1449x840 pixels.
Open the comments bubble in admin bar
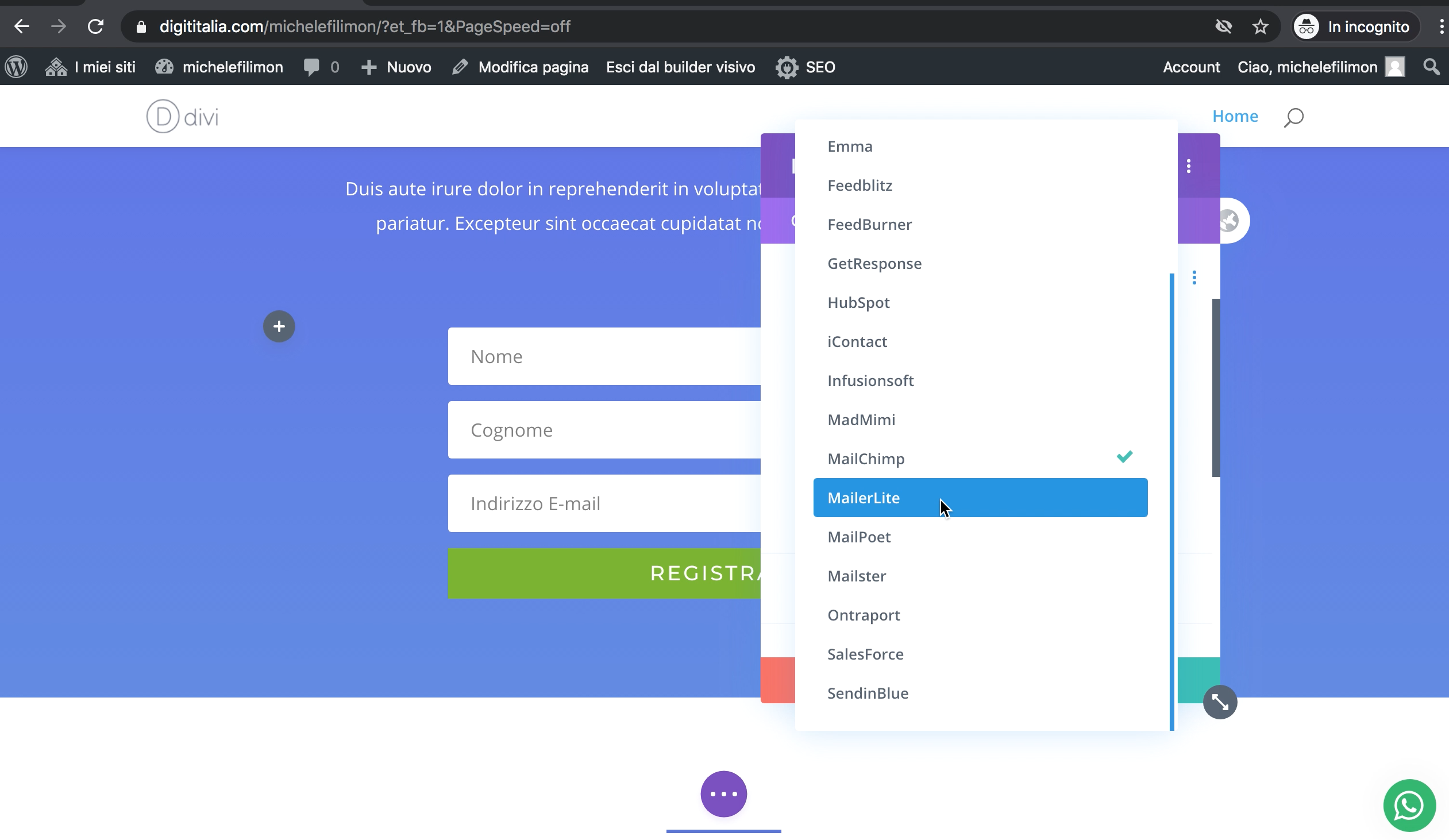(321, 67)
